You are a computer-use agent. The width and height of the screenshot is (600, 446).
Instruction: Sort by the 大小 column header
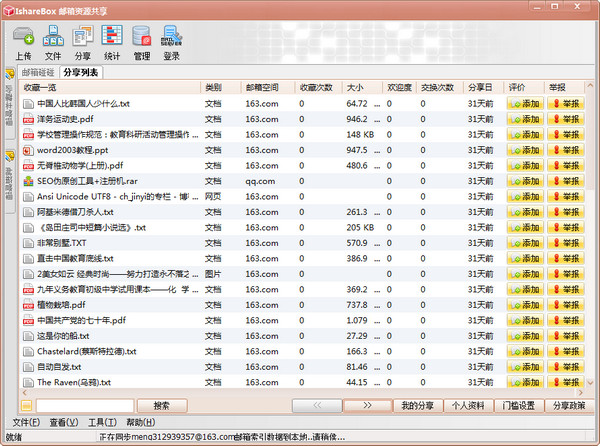[355, 88]
